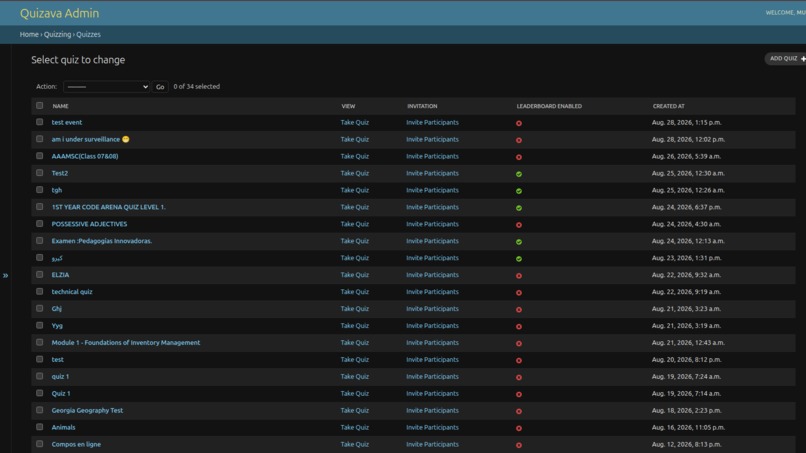Select the ELZIA quiz checkbox
The image size is (806, 453).
point(40,275)
